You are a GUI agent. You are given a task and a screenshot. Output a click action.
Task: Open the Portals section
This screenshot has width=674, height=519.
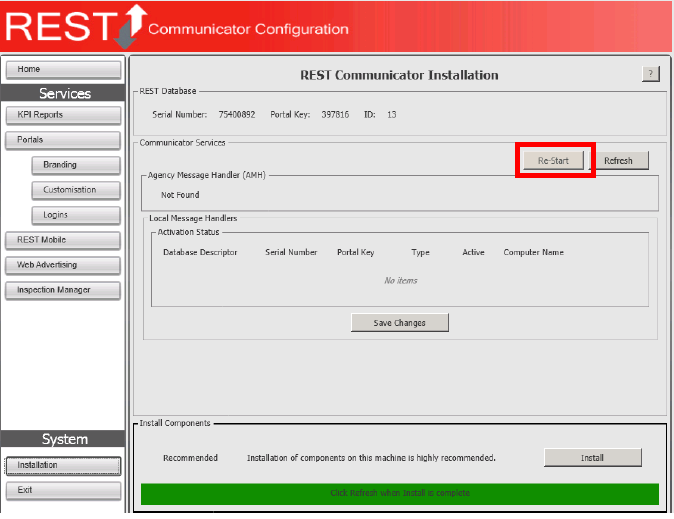(63, 140)
